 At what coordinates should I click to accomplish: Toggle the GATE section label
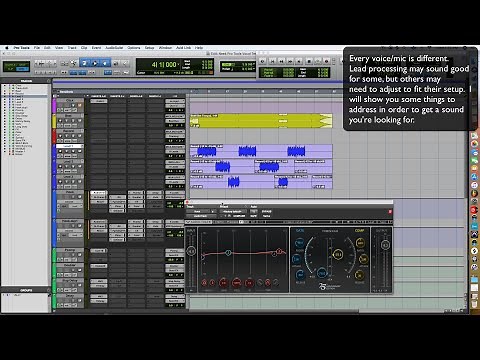300,231
